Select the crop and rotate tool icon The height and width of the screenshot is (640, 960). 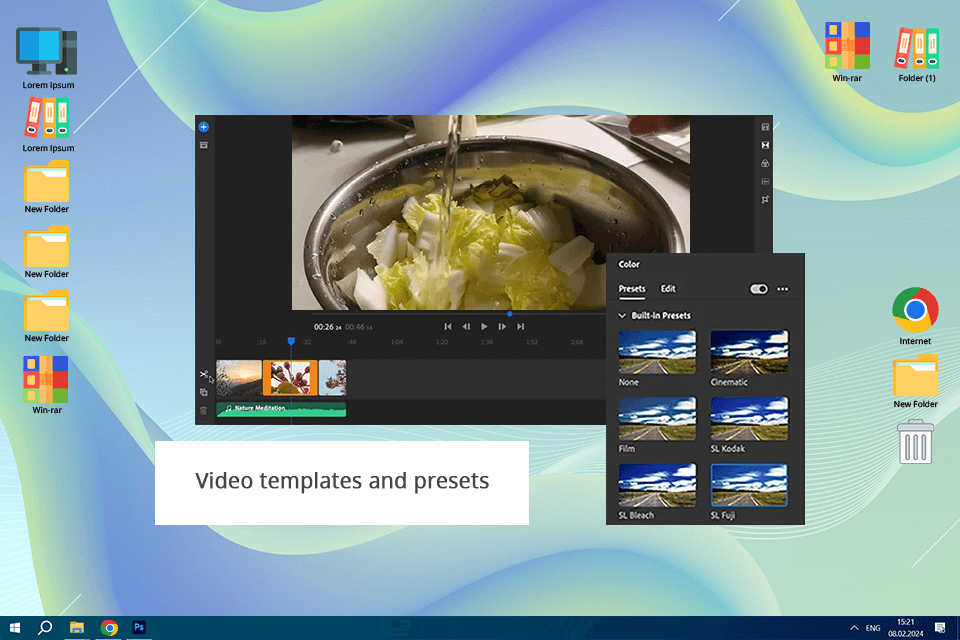(x=765, y=200)
